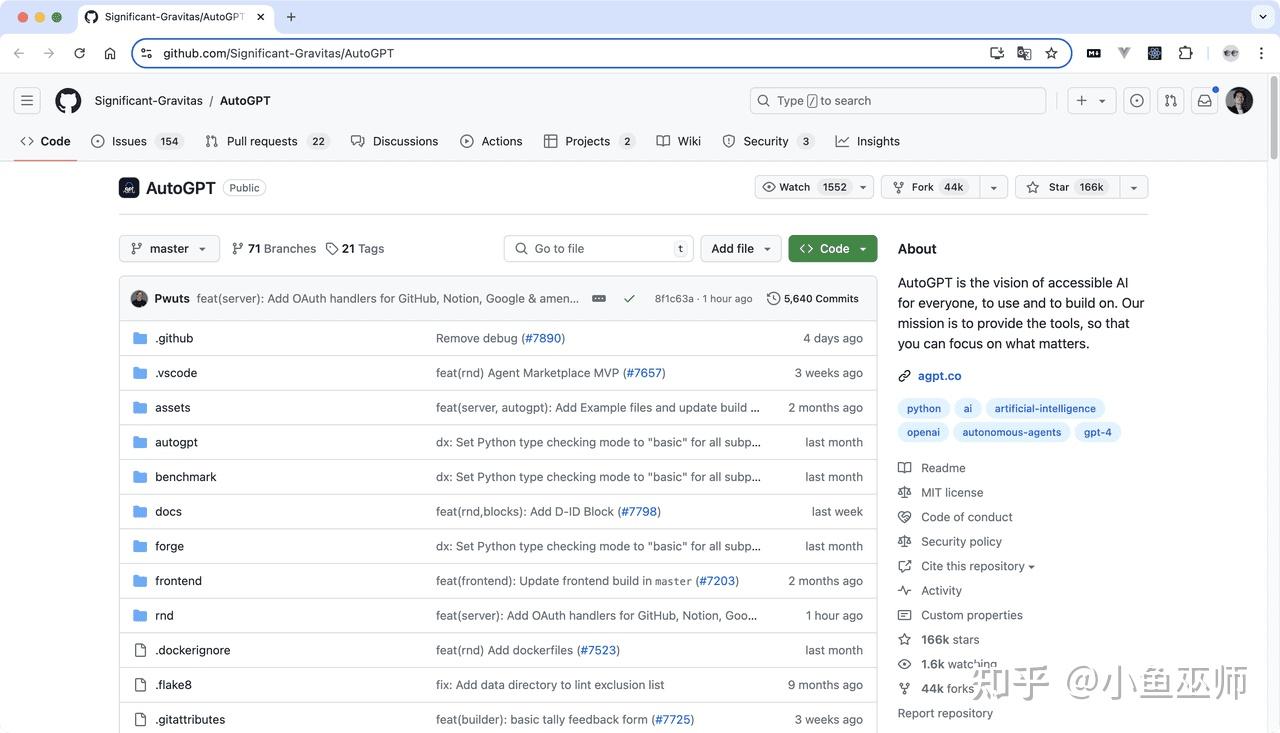Viewport: 1280px width, 733px height.
Task: Open the master branch dropdown
Action: coord(169,248)
